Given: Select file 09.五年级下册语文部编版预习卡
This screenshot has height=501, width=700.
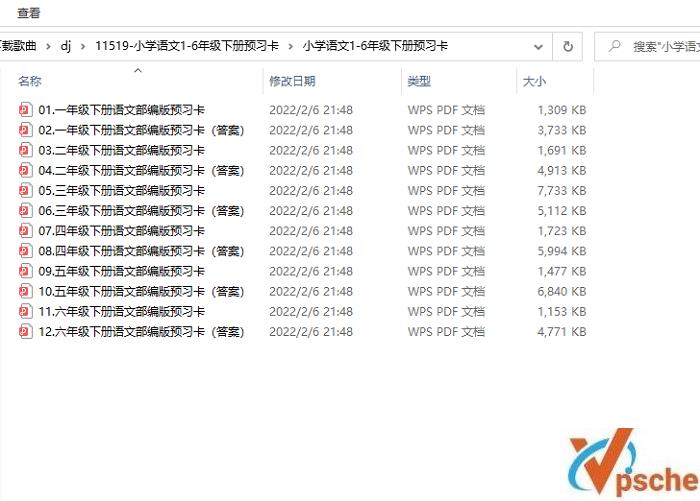Looking at the screenshot, I should click(121, 271).
